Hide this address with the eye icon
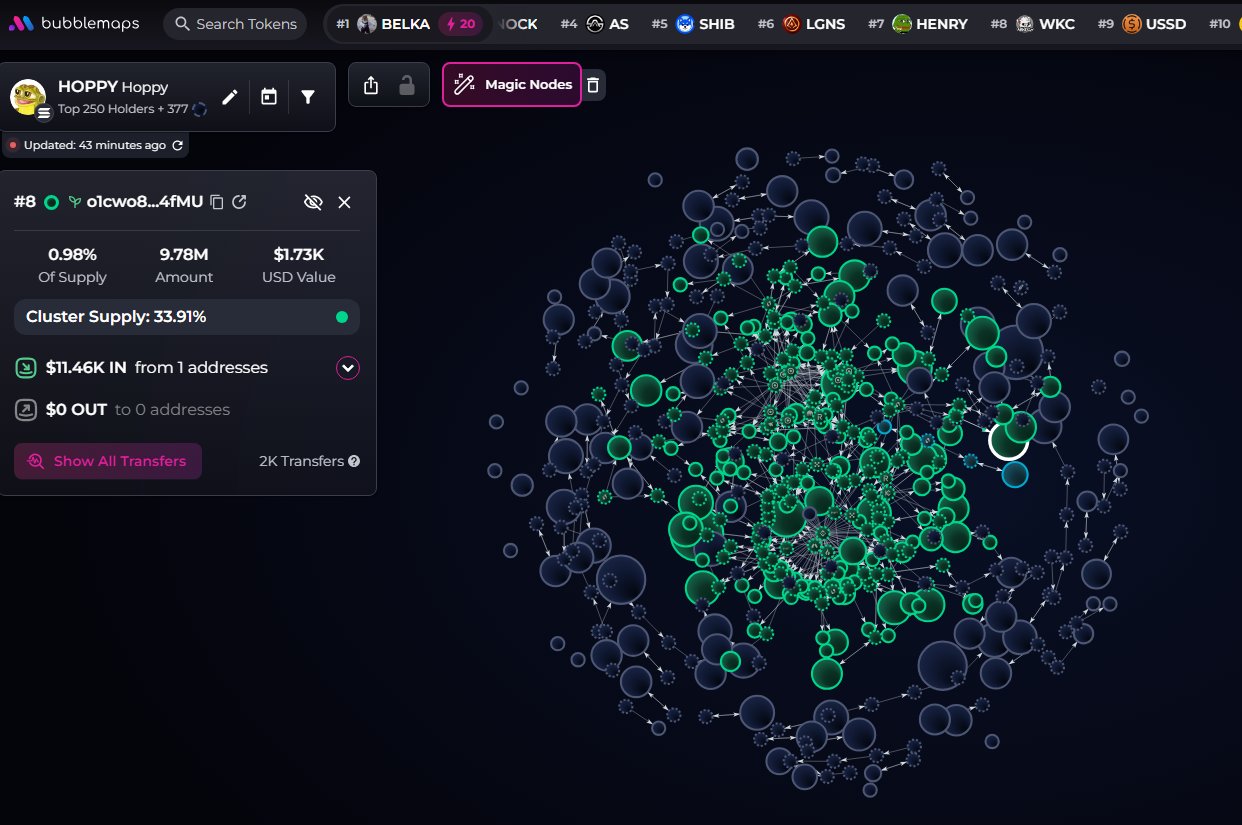Image resolution: width=1242 pixels, height=825 pixels. [x=313, y=202]
